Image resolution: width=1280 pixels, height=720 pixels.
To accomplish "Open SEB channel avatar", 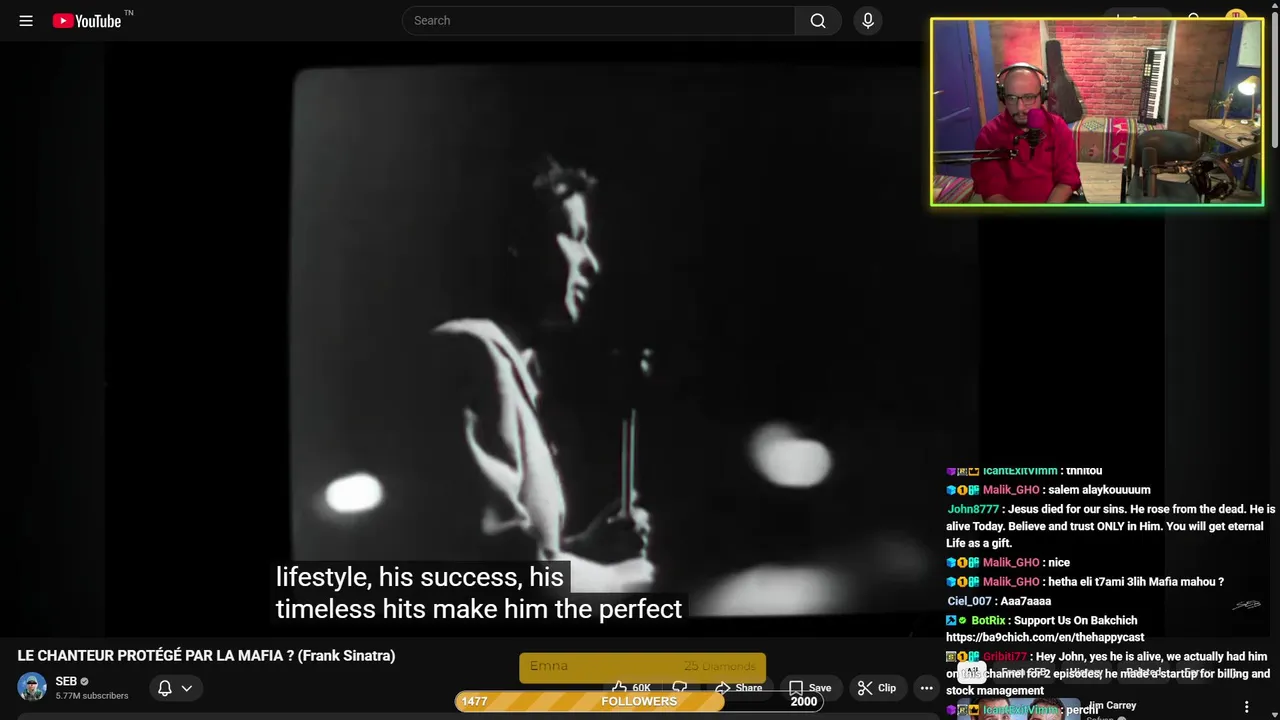I will click(x=32, y=687).
